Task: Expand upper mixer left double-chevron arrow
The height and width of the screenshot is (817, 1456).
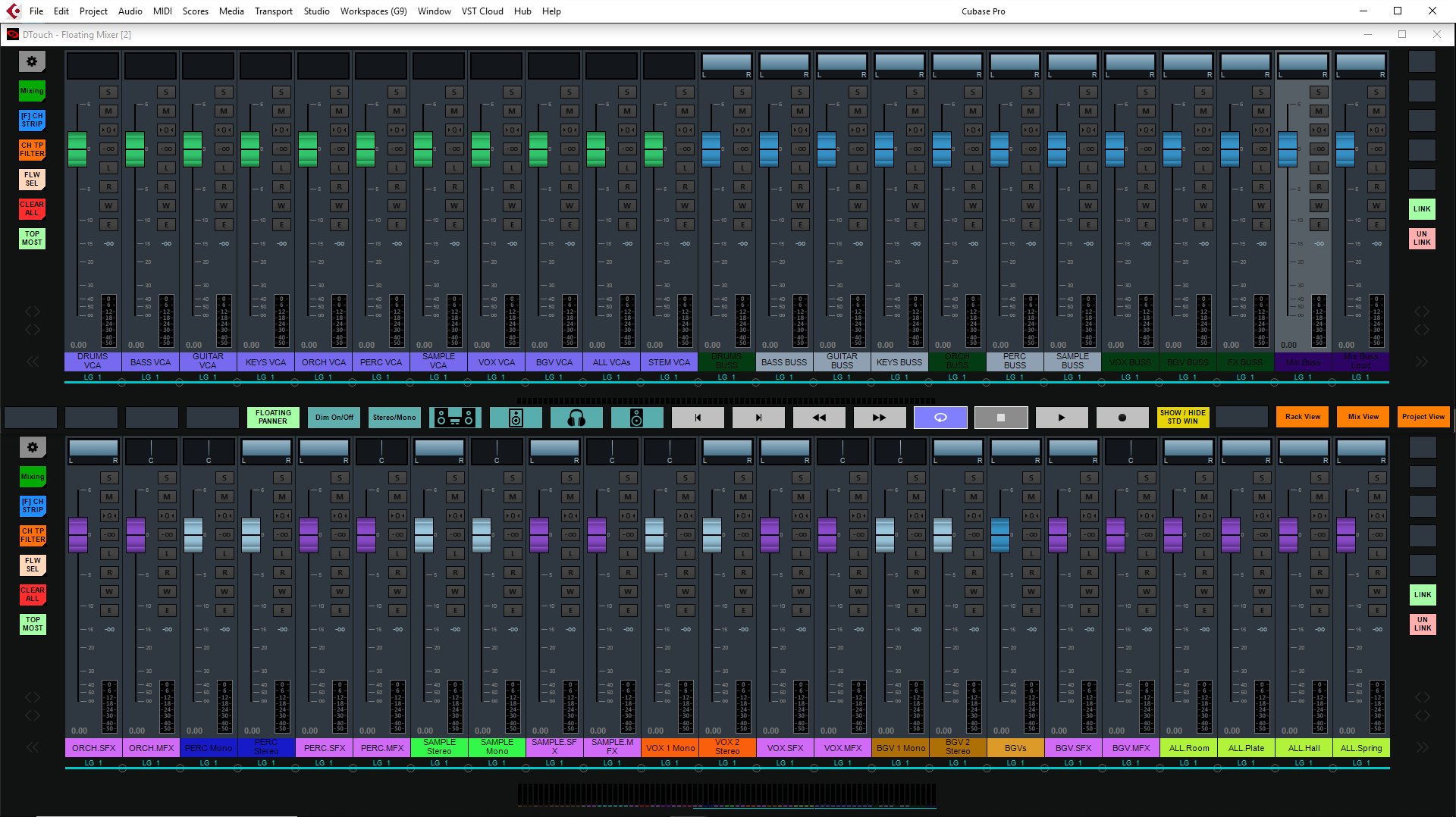Action: pyautogui.click(x=32, y=362)
